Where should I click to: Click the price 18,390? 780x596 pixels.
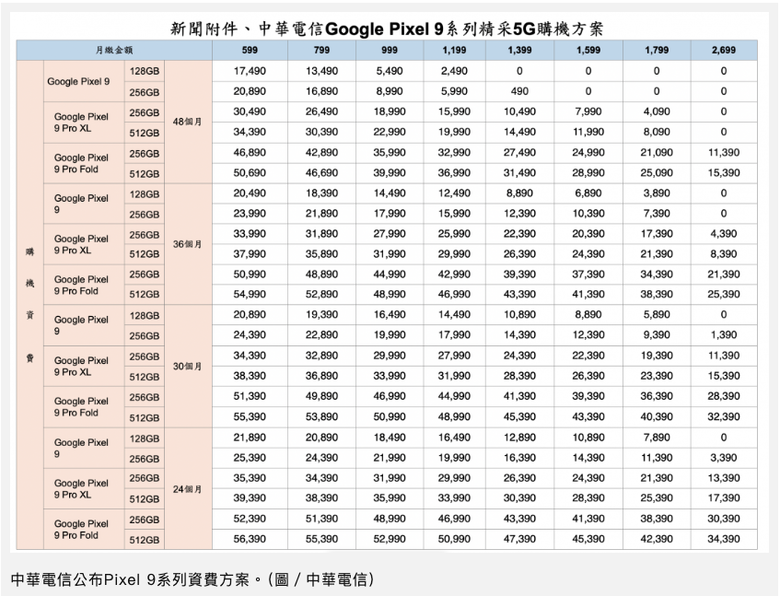pos(321,193)
